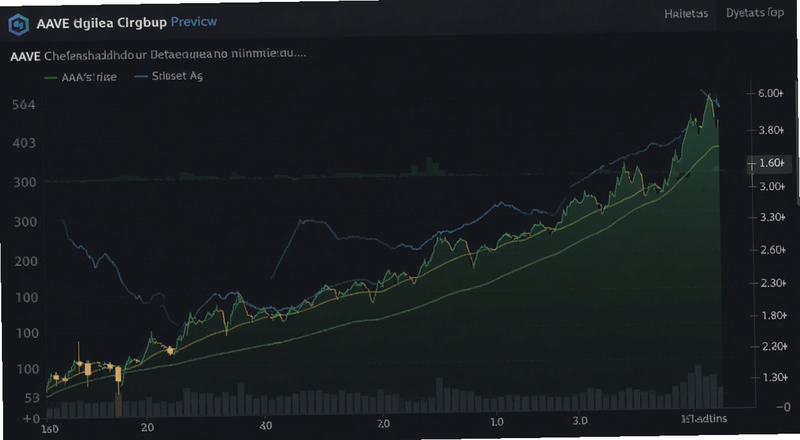Open the Preview link in header
Viewport: 800px width, 440px height.
[194, 22]
